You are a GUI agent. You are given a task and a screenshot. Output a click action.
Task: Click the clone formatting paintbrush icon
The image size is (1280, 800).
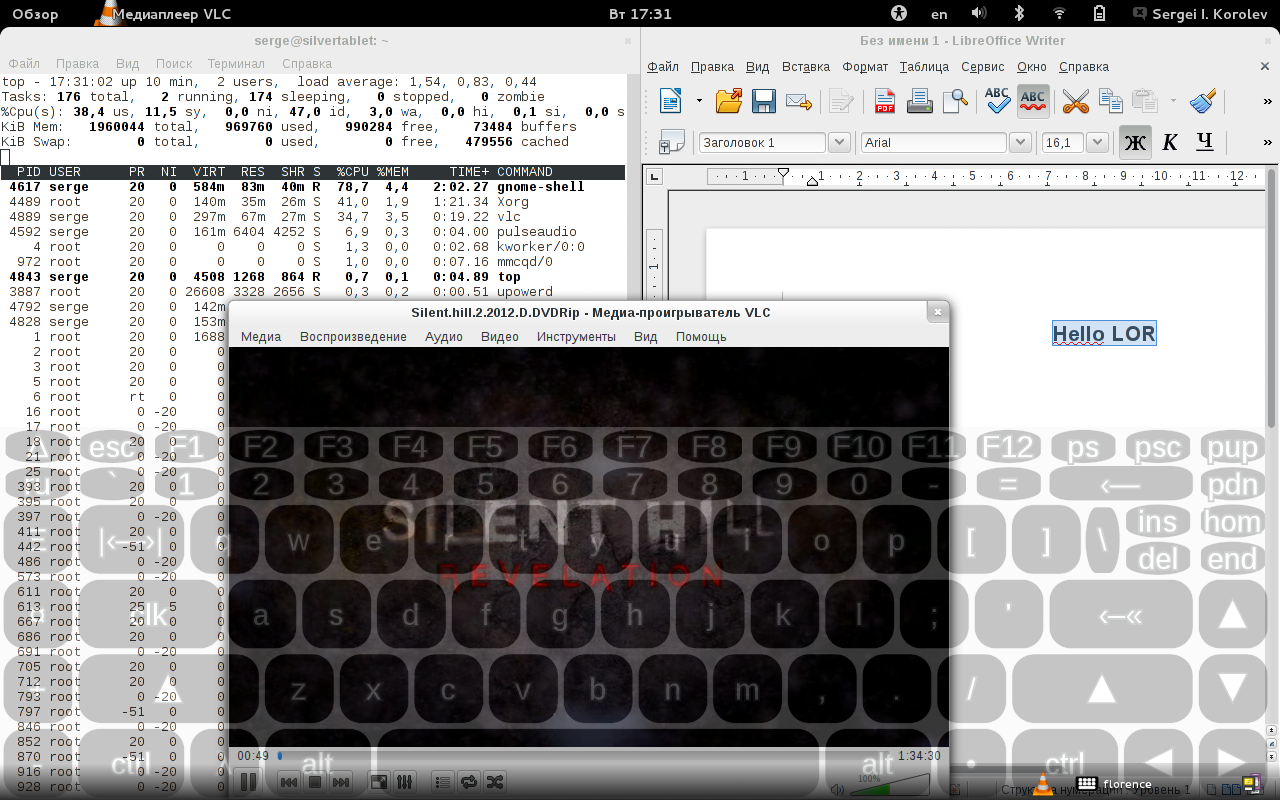click(x=1203, y=101)
